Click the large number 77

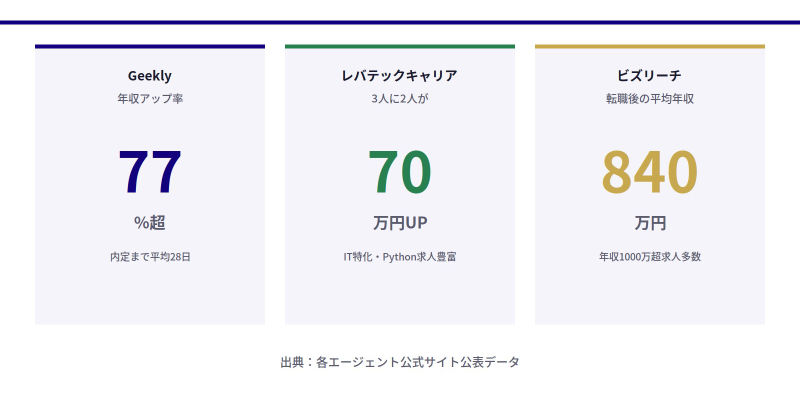tap(150, 172)
